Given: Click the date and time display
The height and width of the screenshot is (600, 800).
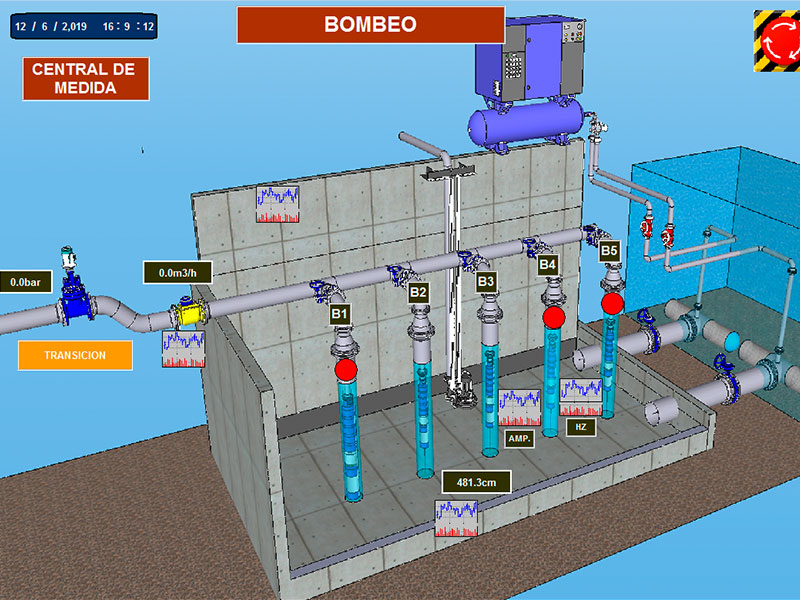Looking at the screenshot, I should click(84, 27).
